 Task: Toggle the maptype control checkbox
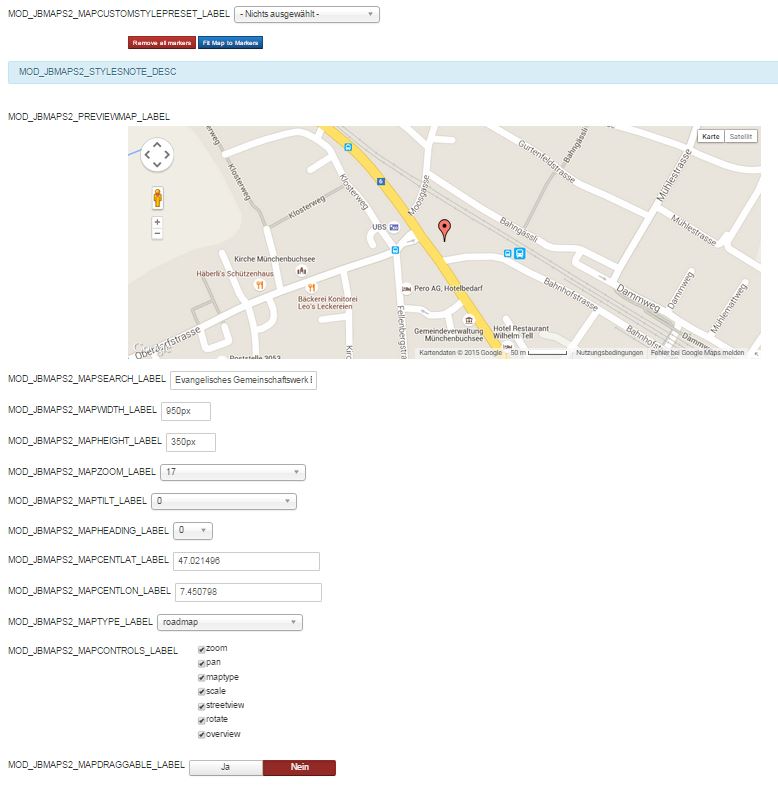pos(202,678)
